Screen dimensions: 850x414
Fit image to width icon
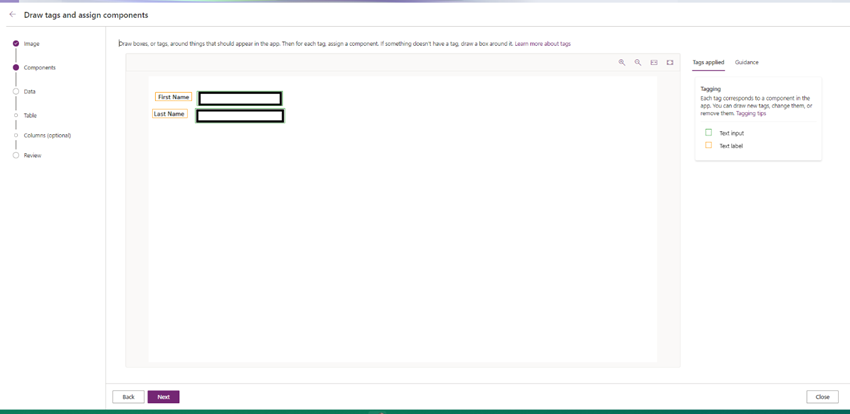coord(654,62)
